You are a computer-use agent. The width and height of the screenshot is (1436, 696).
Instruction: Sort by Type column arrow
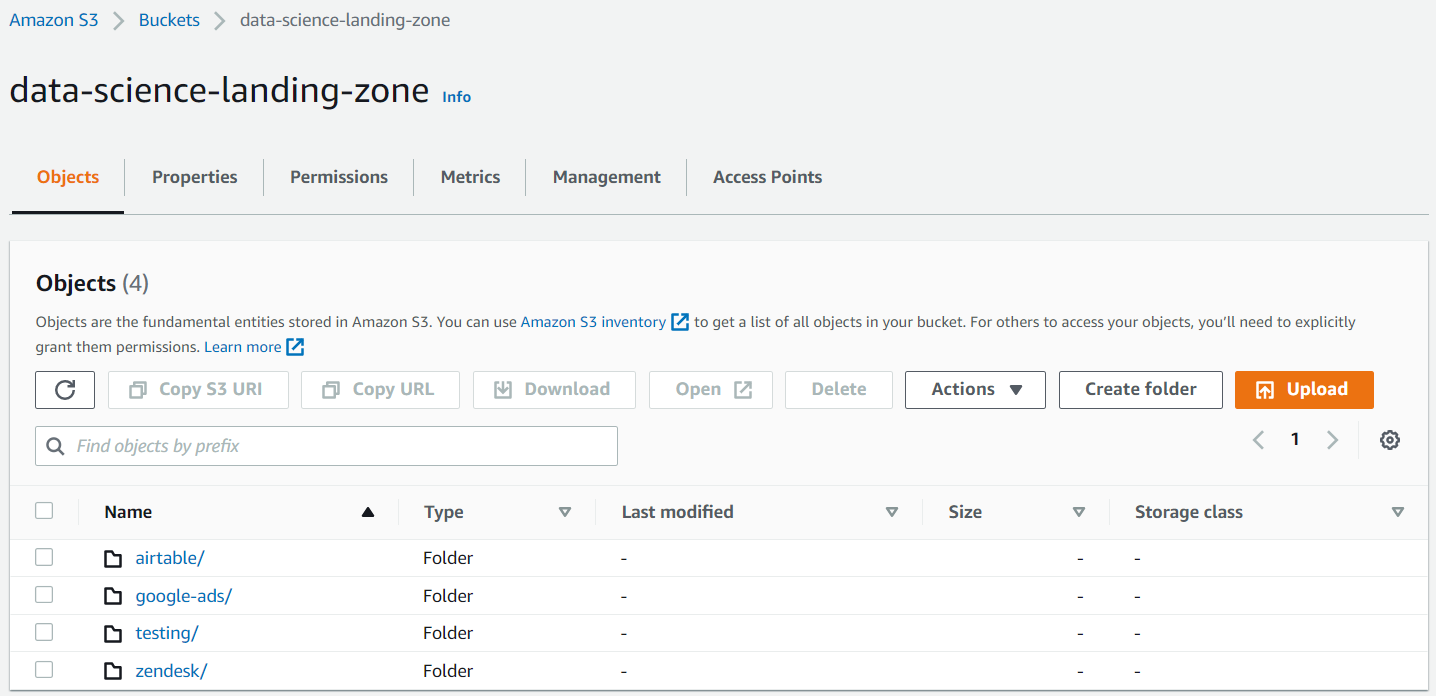565,512
